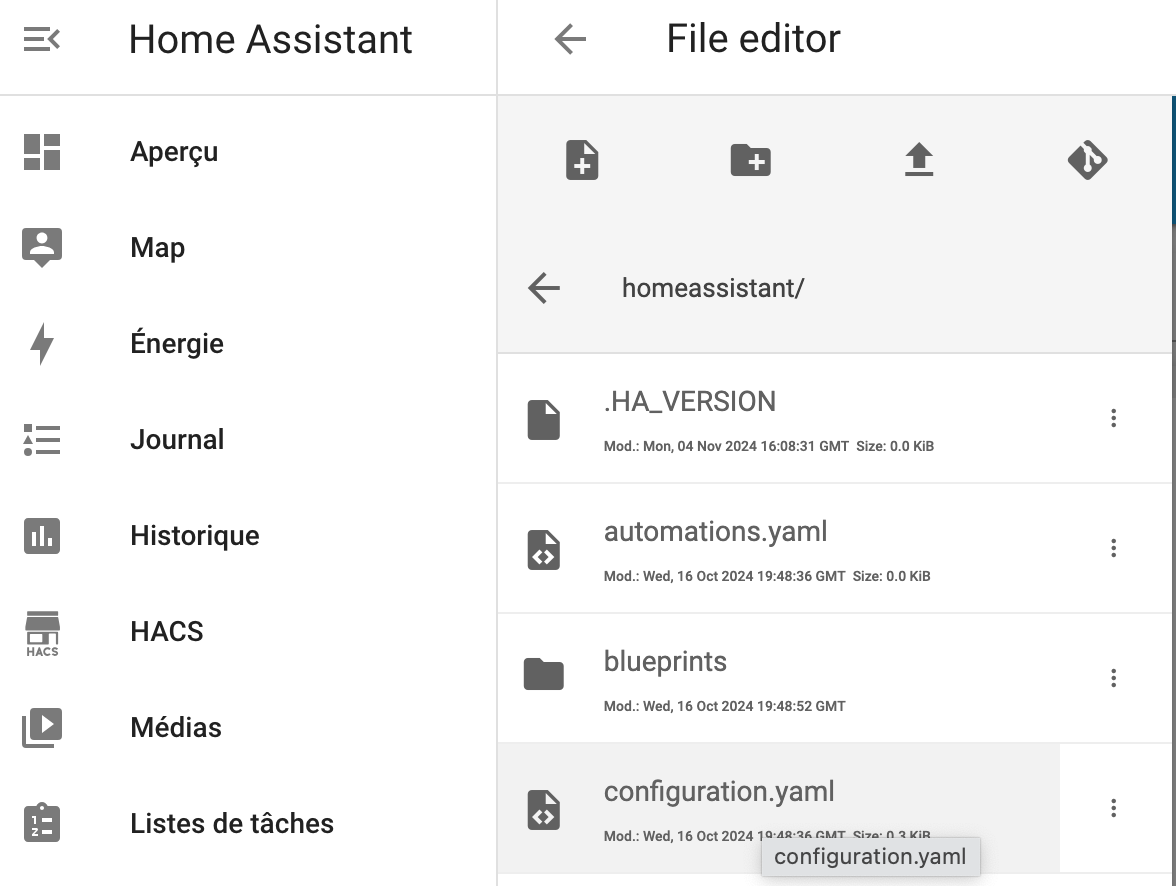Collapse the Home Assistant sidebar menu
This screenshot has width=1176, height=886.
42,39
